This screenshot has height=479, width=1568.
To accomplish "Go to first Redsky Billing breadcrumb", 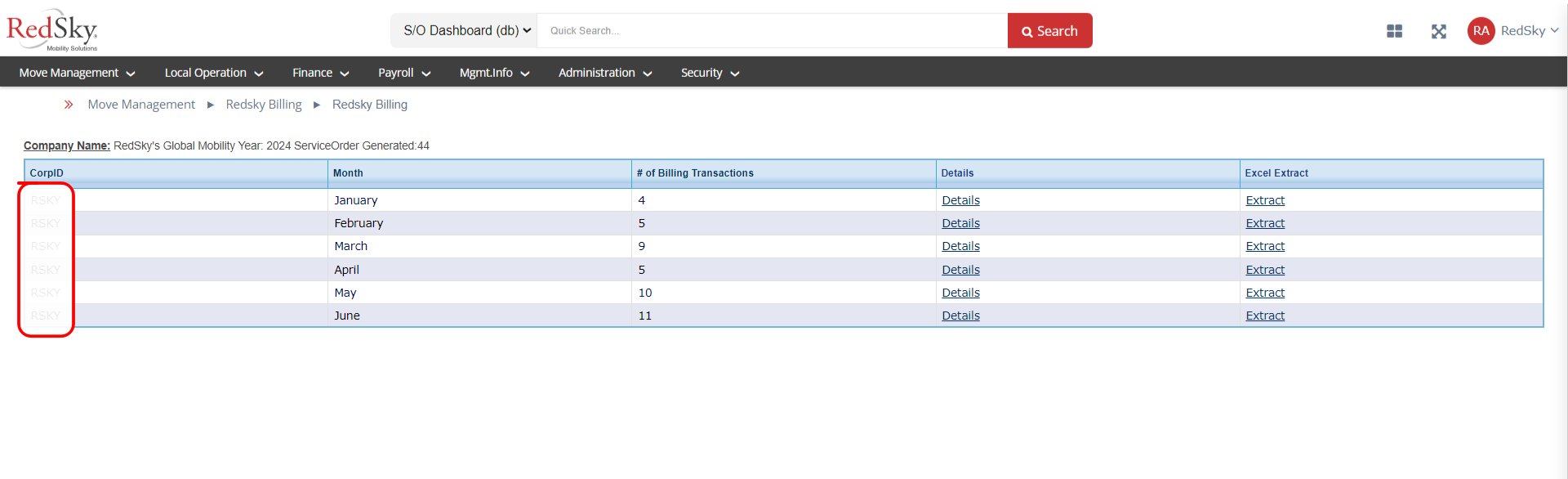I will [x=264, y=105].
